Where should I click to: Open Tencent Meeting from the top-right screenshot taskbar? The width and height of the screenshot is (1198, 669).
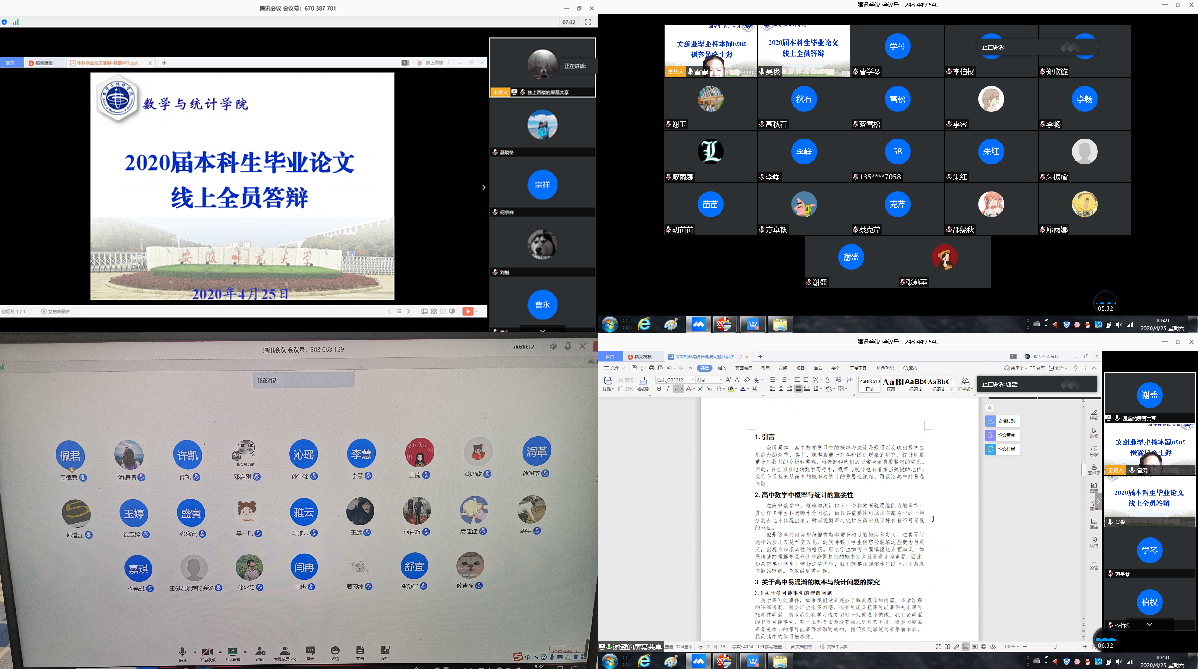click(x=698, y=325)
